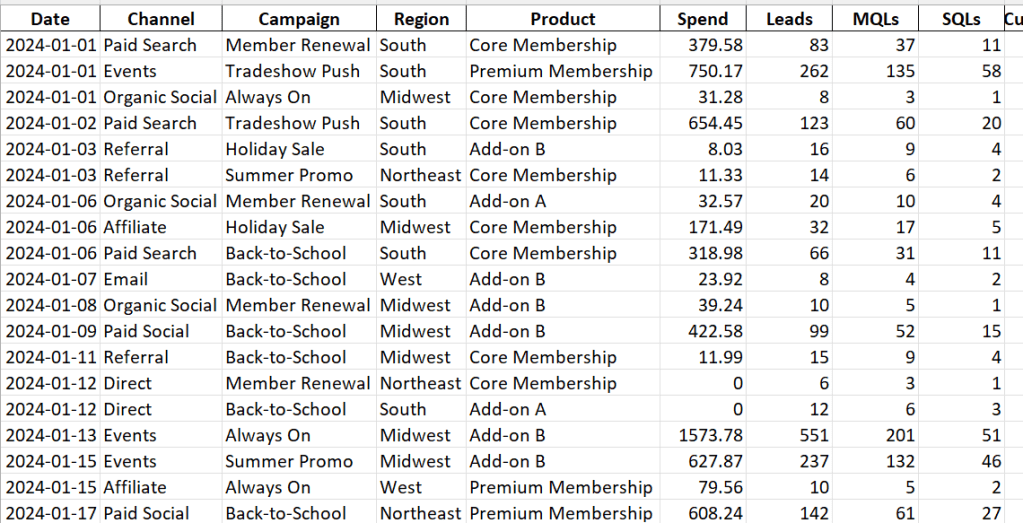Click the Add-on A cell on 2024-01-12
1023x523 pixels.
(x=561, y=409)
